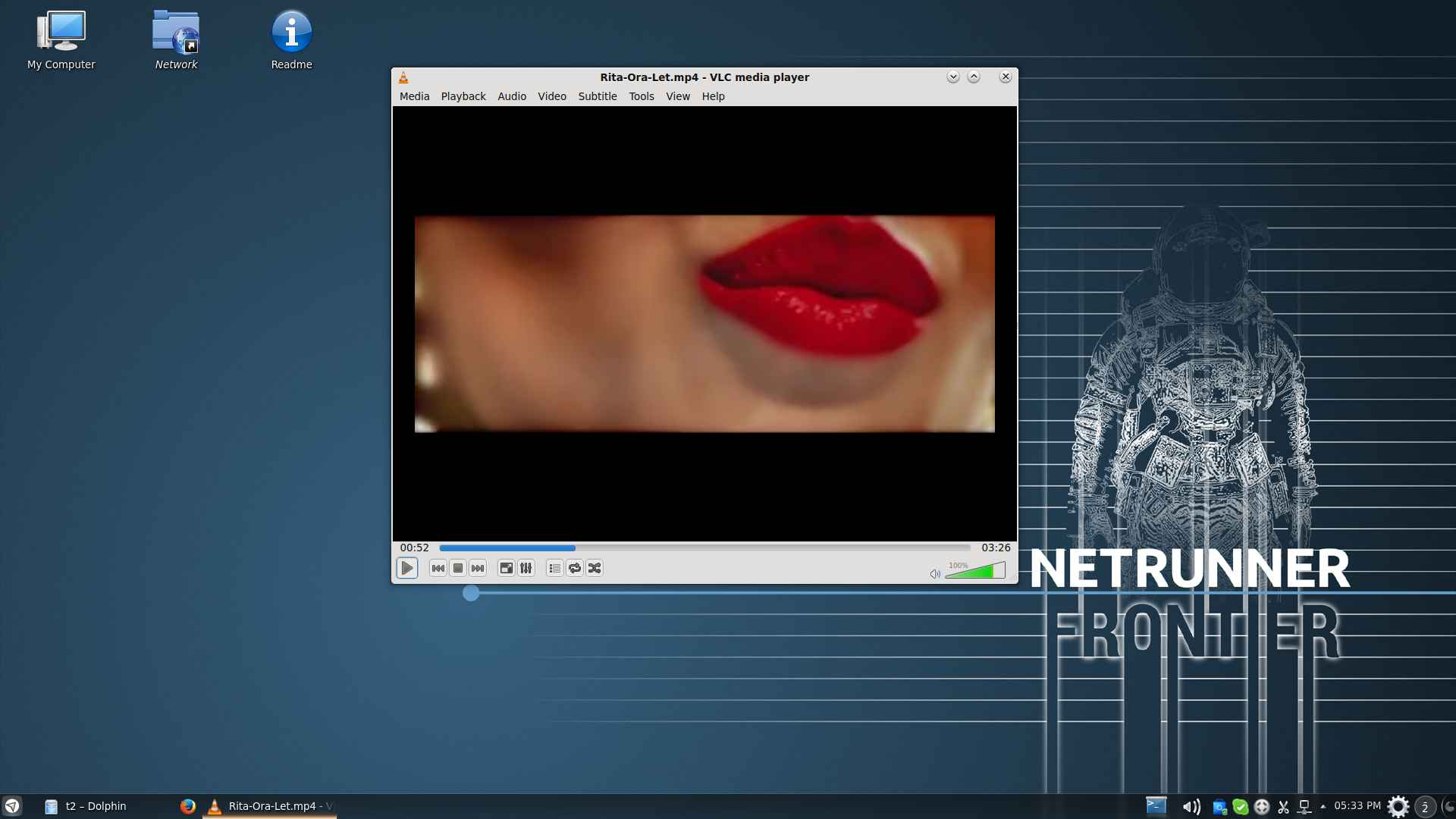This screenshot has width=1456, height=819.
Task: Close the VLC media player window
Action: 1006,77
